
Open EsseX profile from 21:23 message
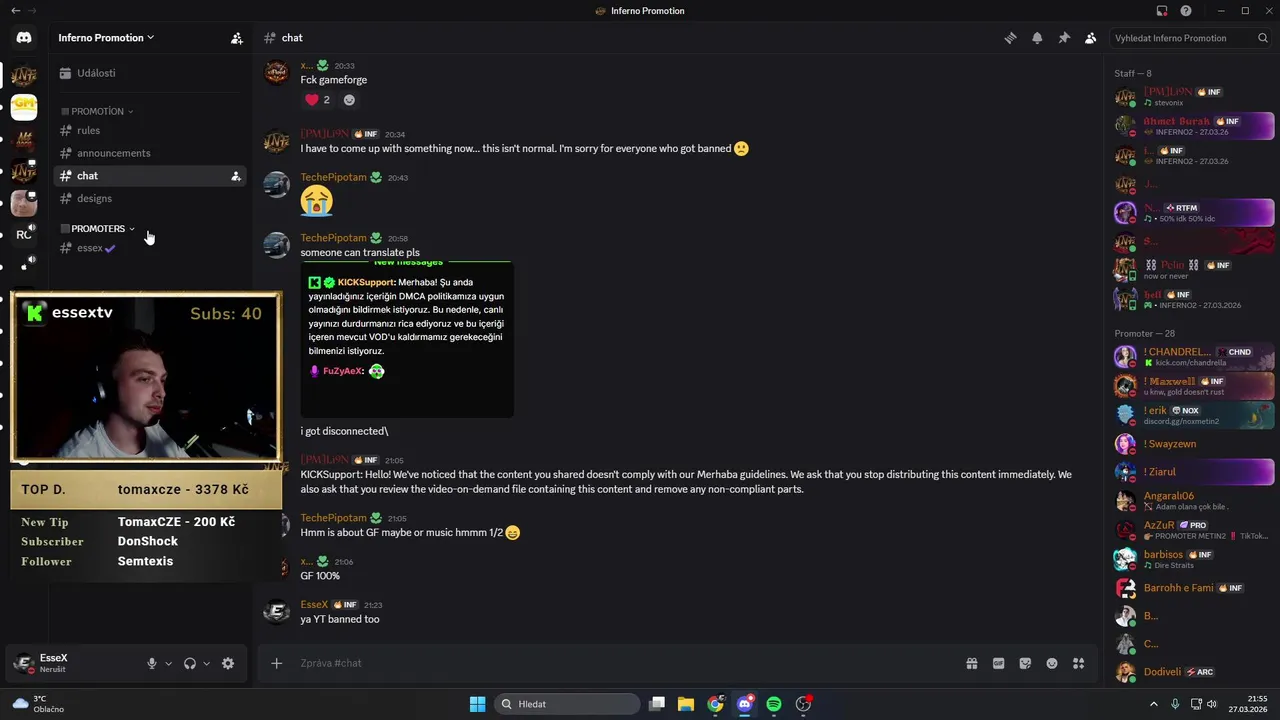pyautogui.click(x=314, y=605)
